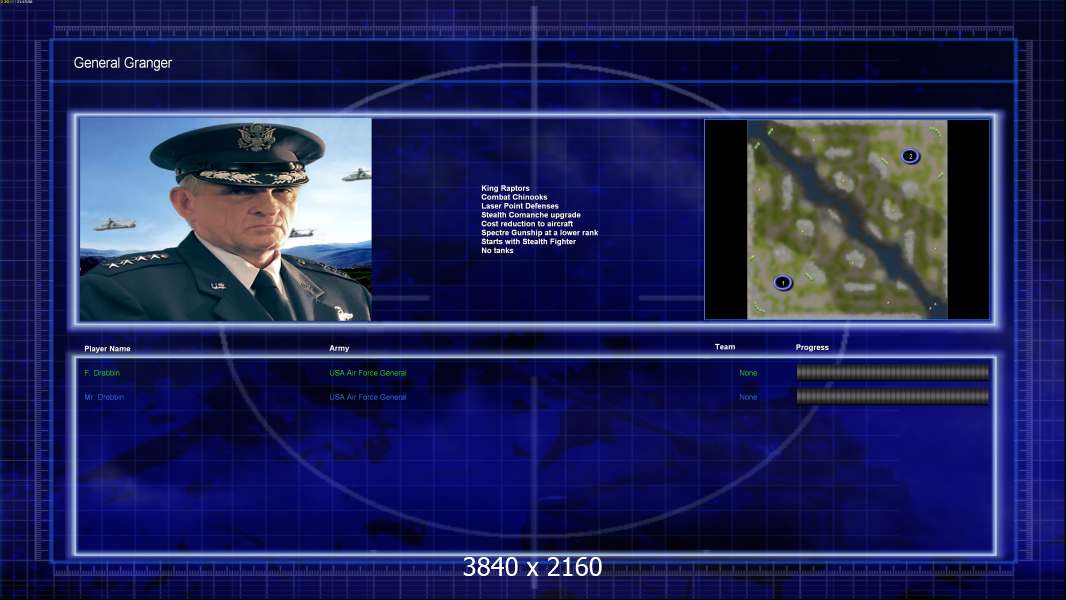This screenshot has width=1066, height=600.
Task: Click the "Stealth Comanche upgrade" line
Action: click(530, 215)
